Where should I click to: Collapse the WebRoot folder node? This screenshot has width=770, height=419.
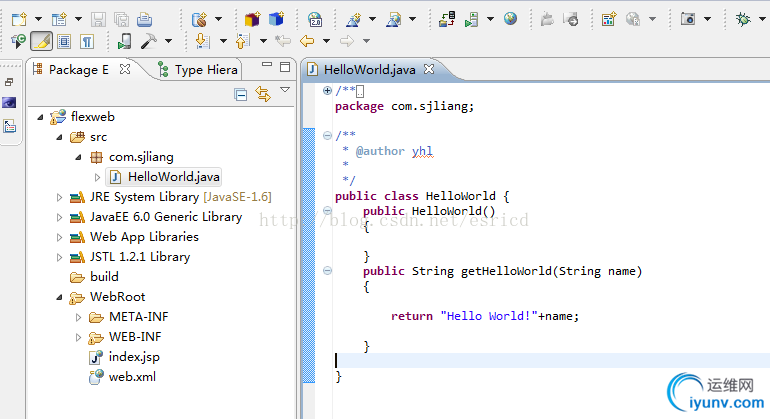[x=59, y=297]
